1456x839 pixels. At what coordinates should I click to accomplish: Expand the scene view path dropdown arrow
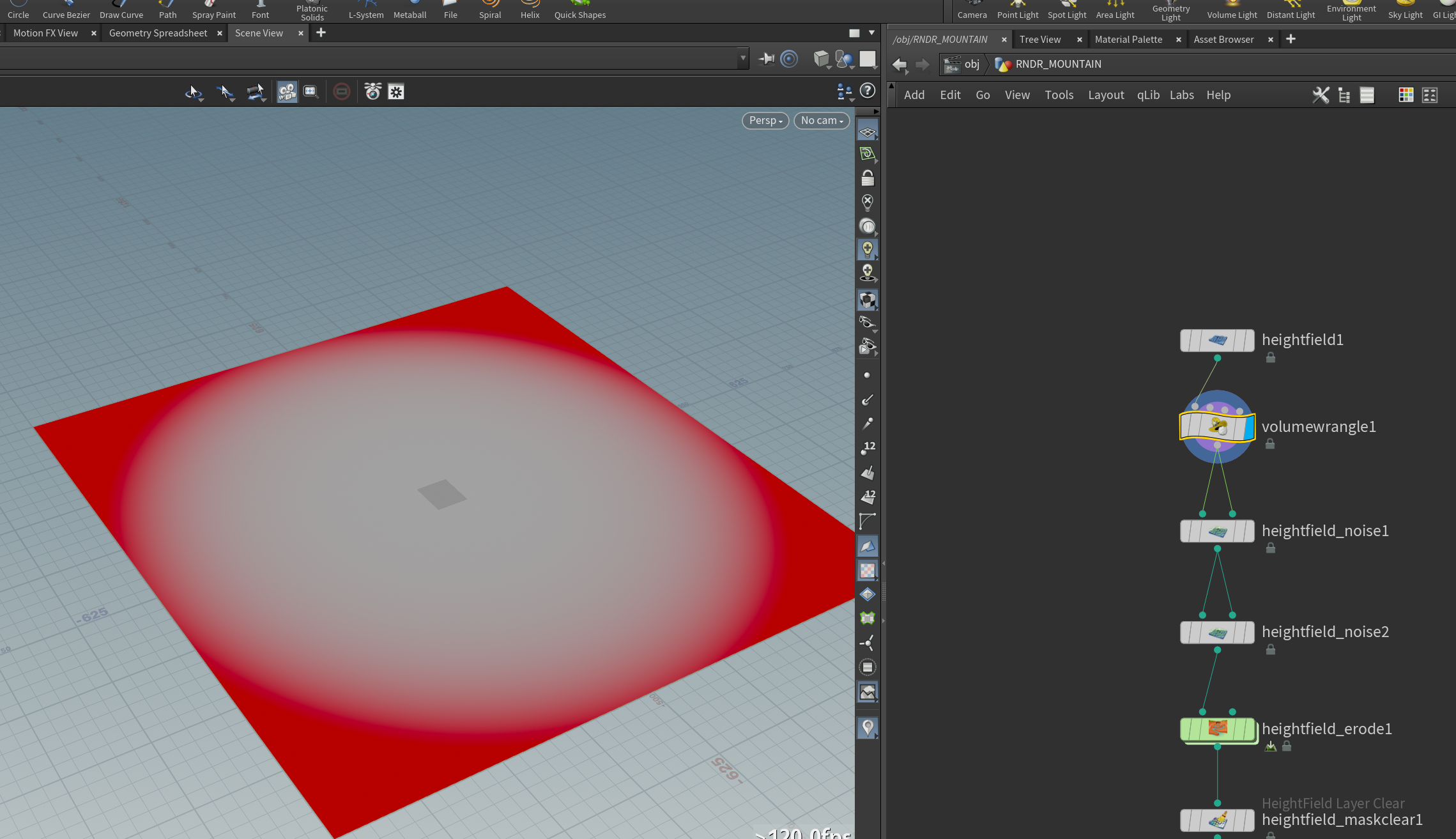pos(742,59)
